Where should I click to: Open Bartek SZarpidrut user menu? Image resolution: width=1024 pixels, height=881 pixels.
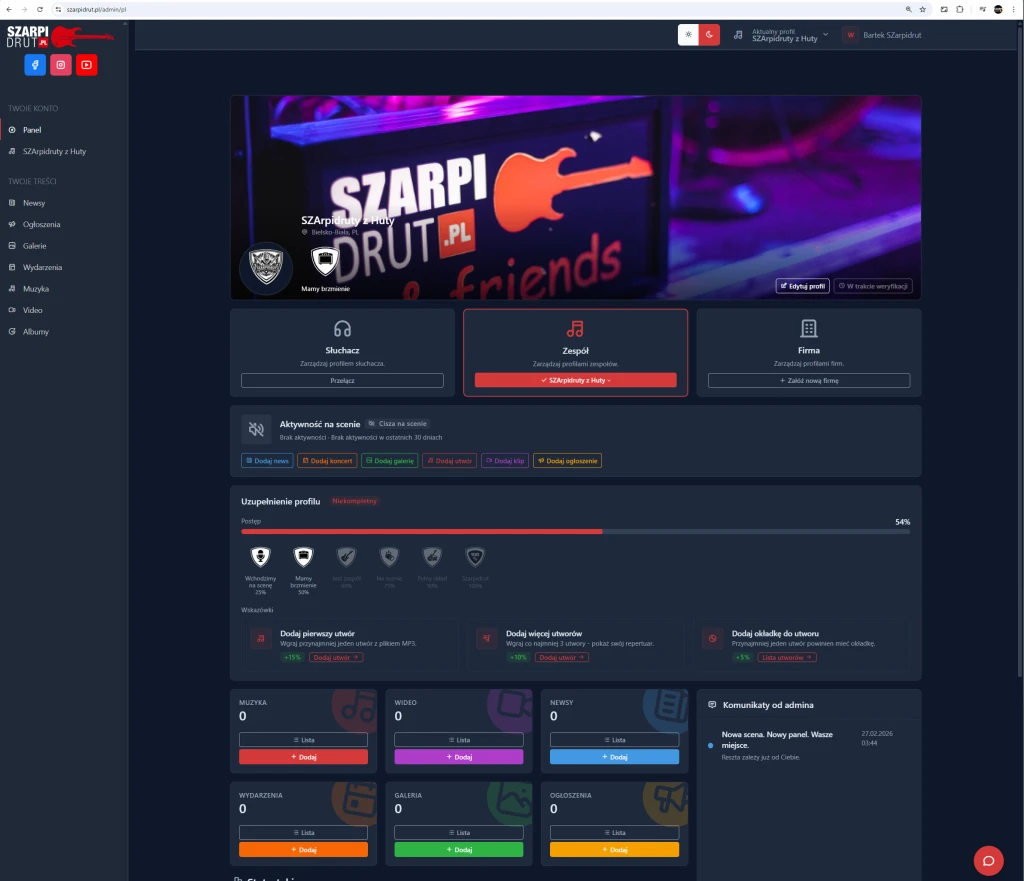coord(881,35)
